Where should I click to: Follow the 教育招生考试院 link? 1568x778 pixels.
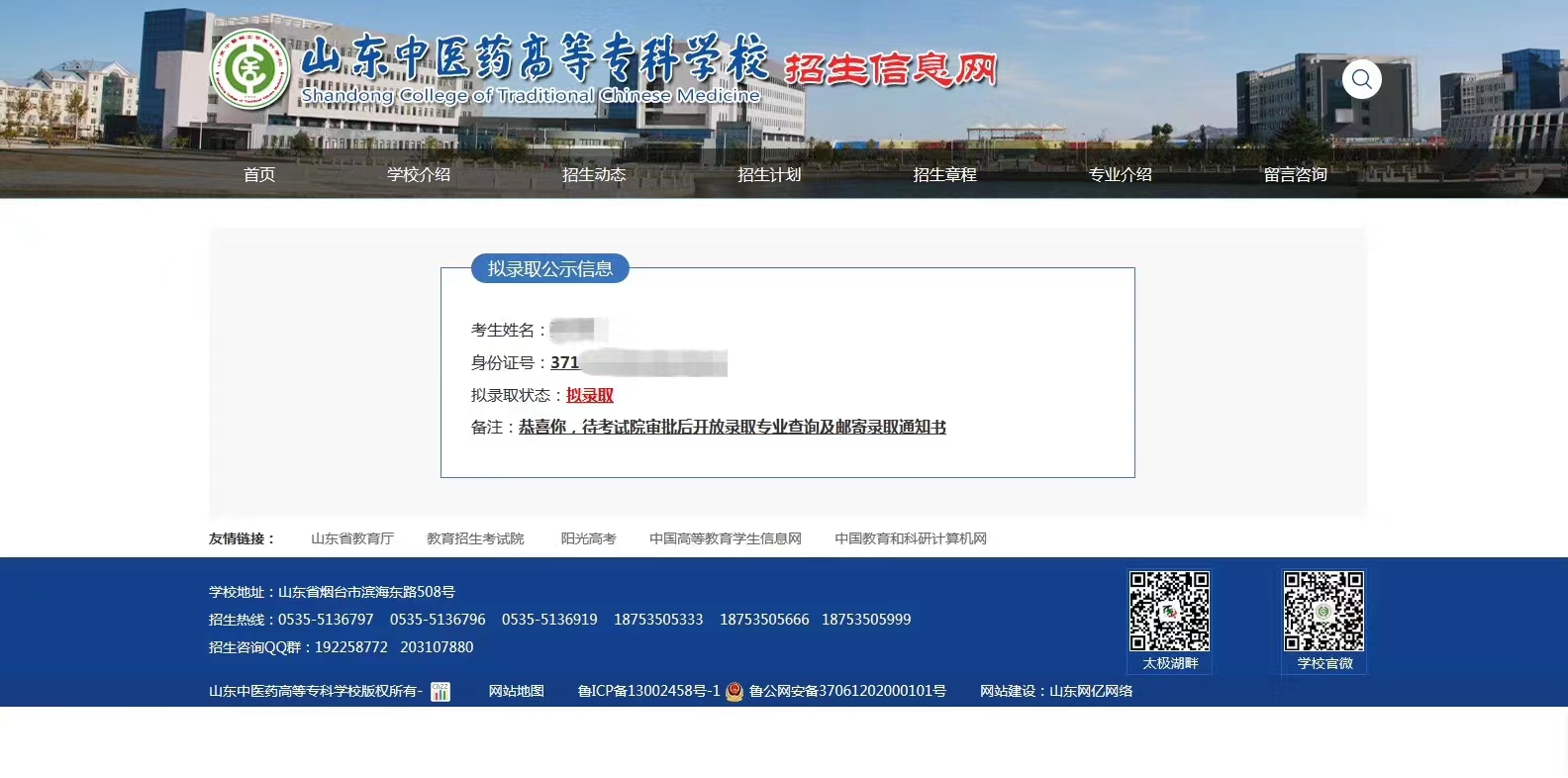point(475,538)
